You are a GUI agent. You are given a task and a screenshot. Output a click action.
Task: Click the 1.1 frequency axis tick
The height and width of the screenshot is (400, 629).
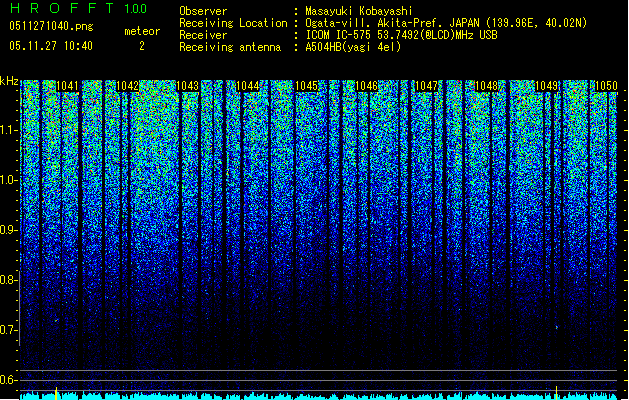(x=9, y=130)
